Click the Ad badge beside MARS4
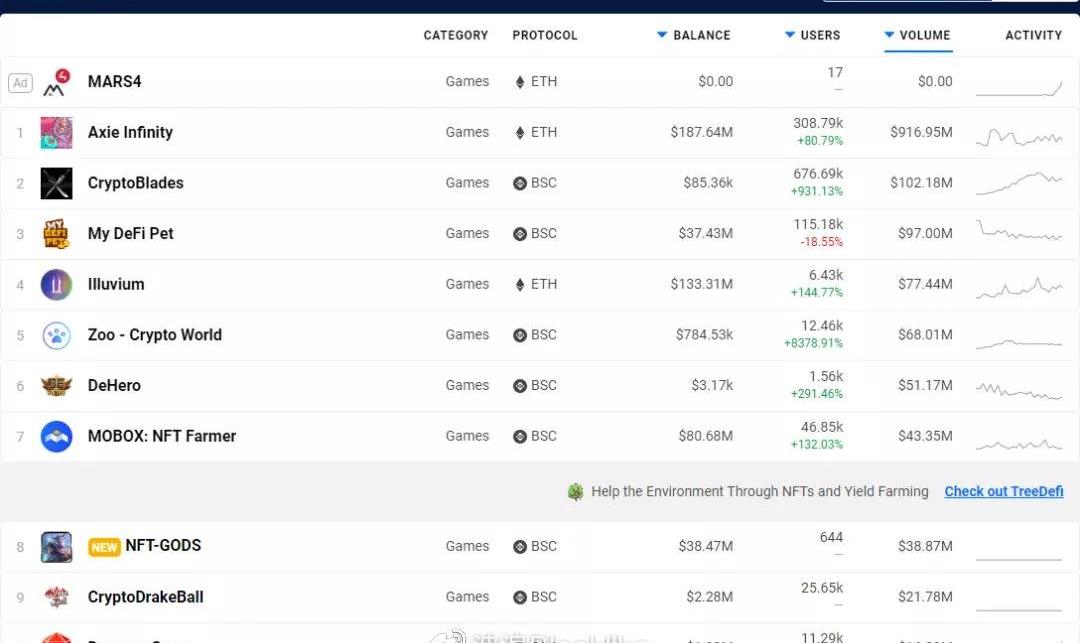The height and width of the screenshot is (643, 1080). (x=20, y=83)
